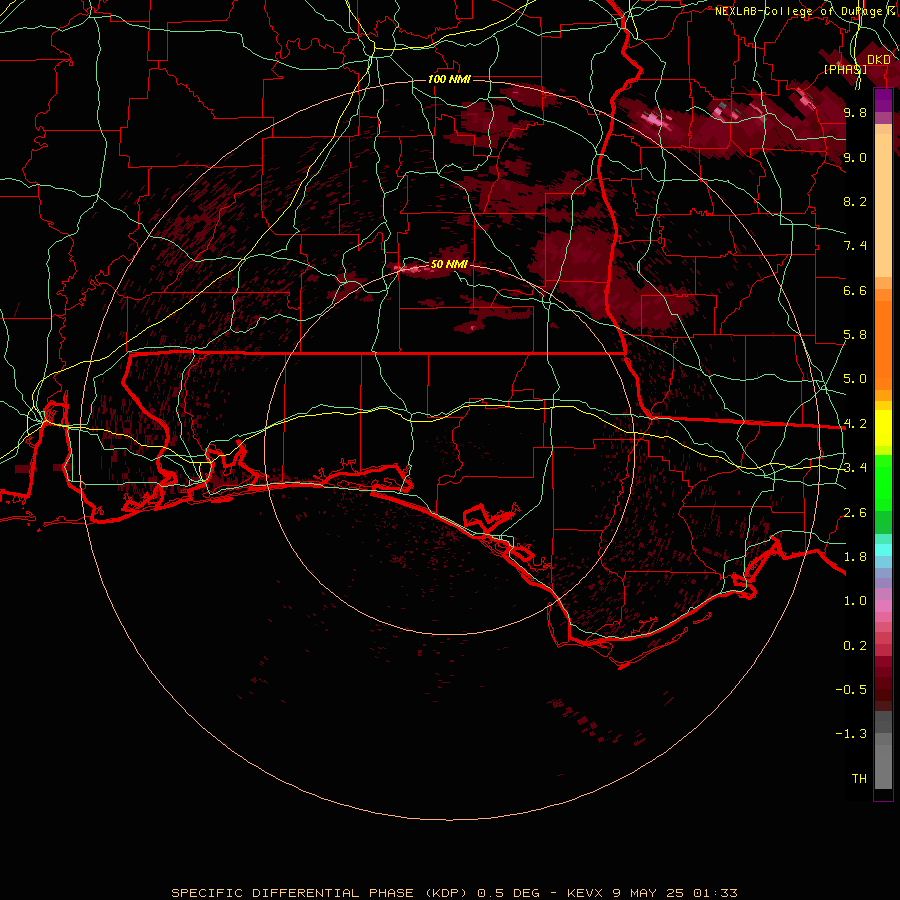900x900 pixels.
Task: Click the TH label at the scale bottom
Action: click(859, 779)
